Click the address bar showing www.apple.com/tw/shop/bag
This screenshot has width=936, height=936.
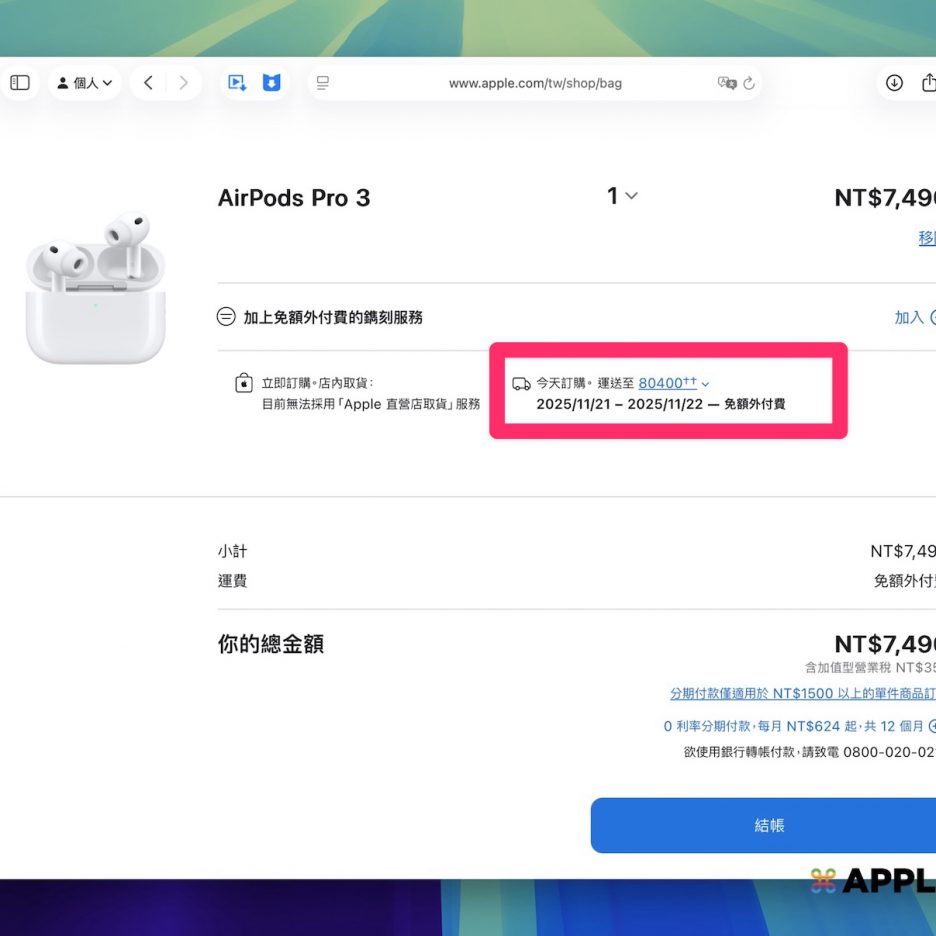[535, 83]
